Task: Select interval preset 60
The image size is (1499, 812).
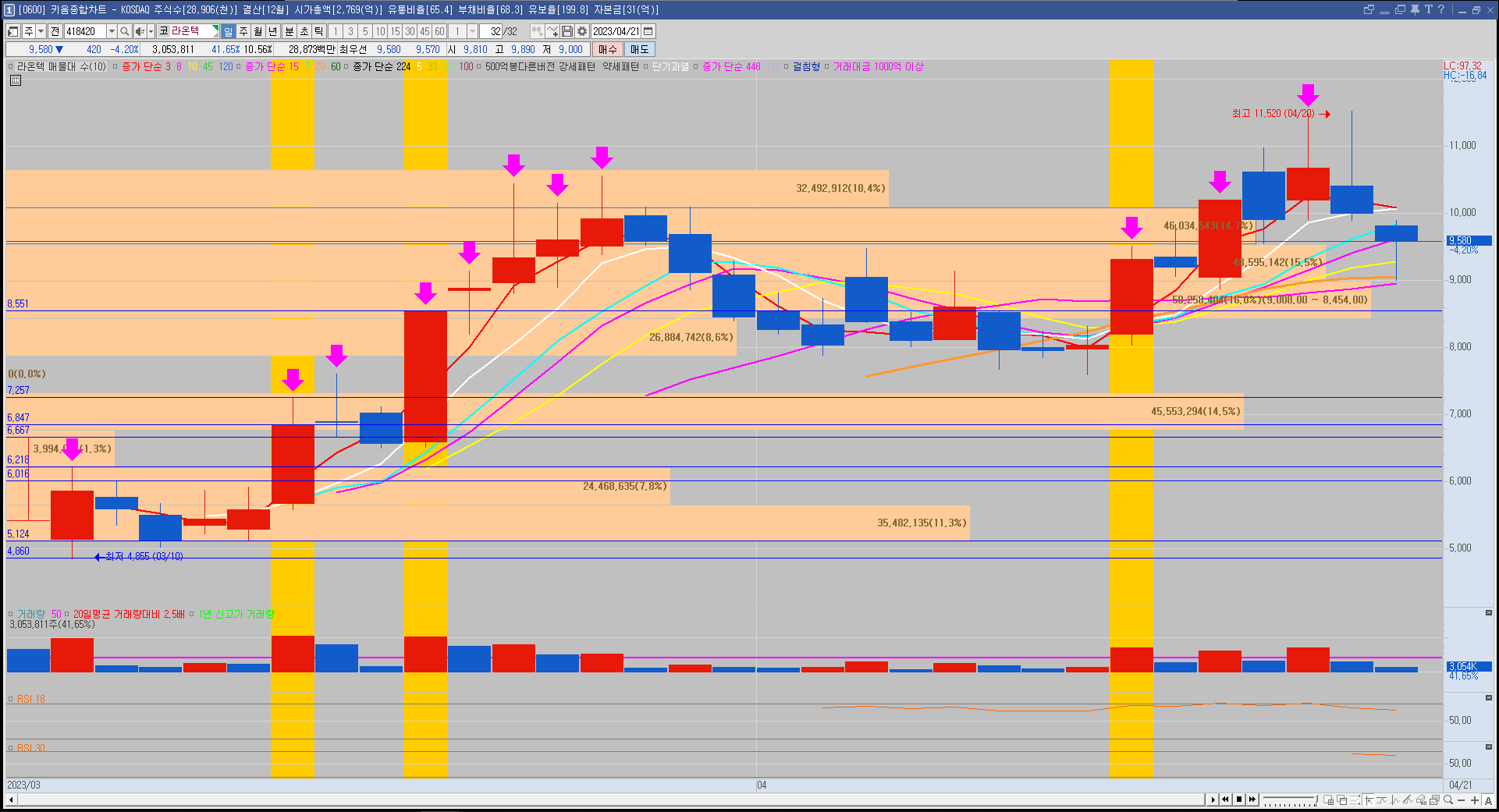Action: 439,31
